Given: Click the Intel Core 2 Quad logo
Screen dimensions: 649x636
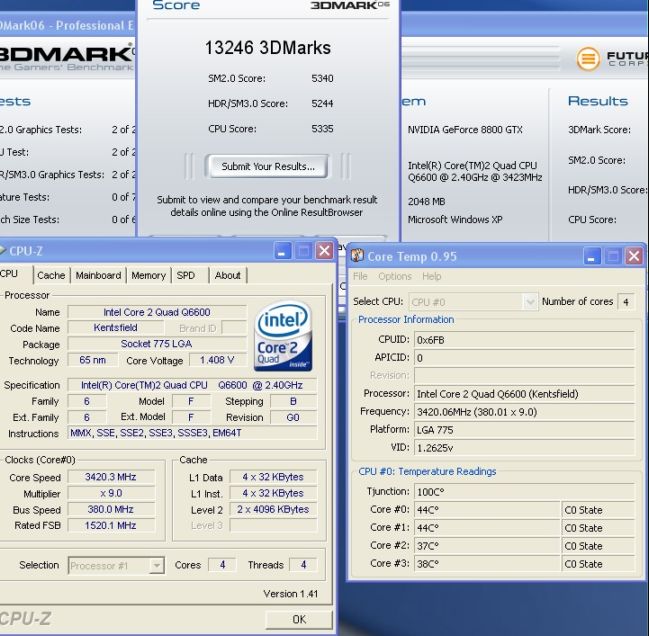Looking at the screenshot, I should pos(284,336).
